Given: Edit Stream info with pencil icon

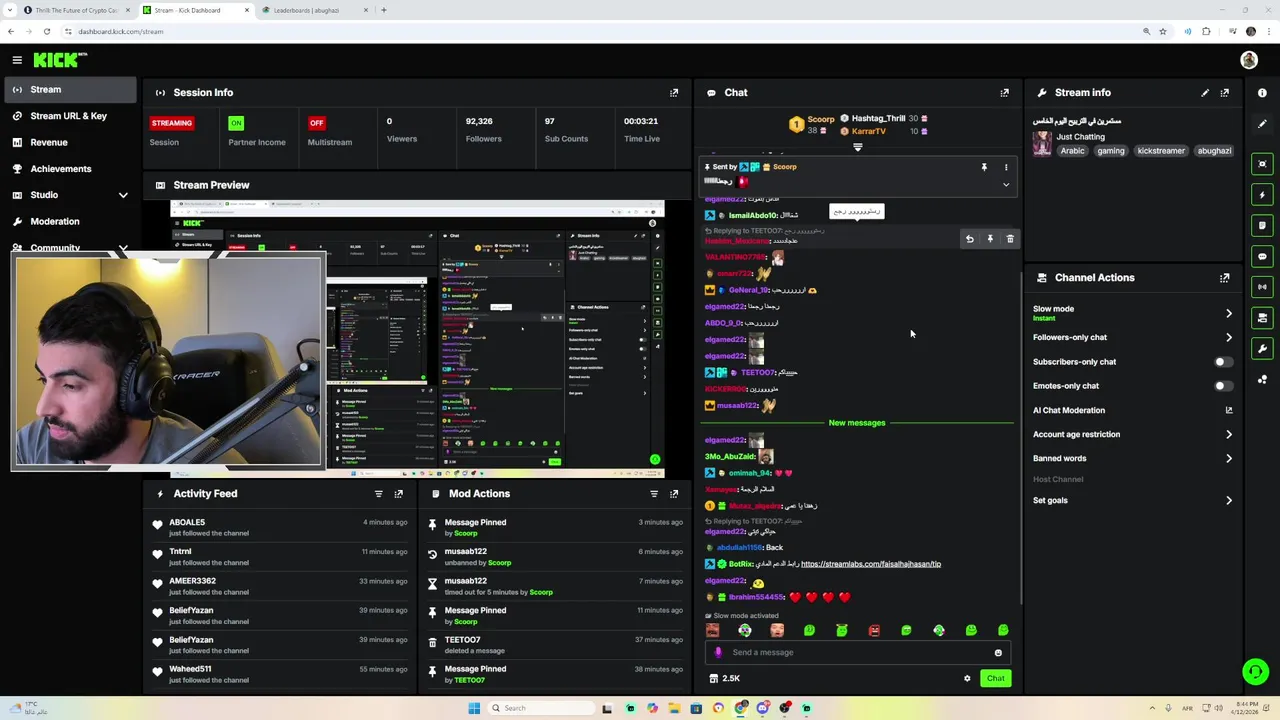Looking at the screenshot, I should (1205, 92).
